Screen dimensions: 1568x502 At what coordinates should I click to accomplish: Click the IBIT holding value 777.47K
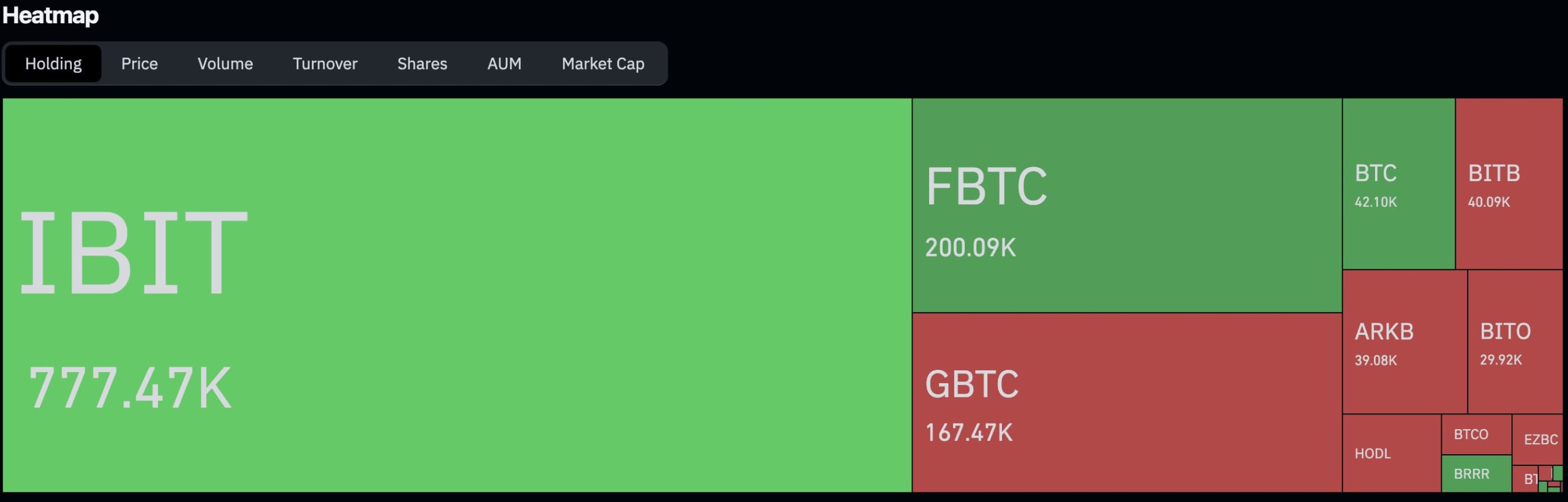coord(130,388)
